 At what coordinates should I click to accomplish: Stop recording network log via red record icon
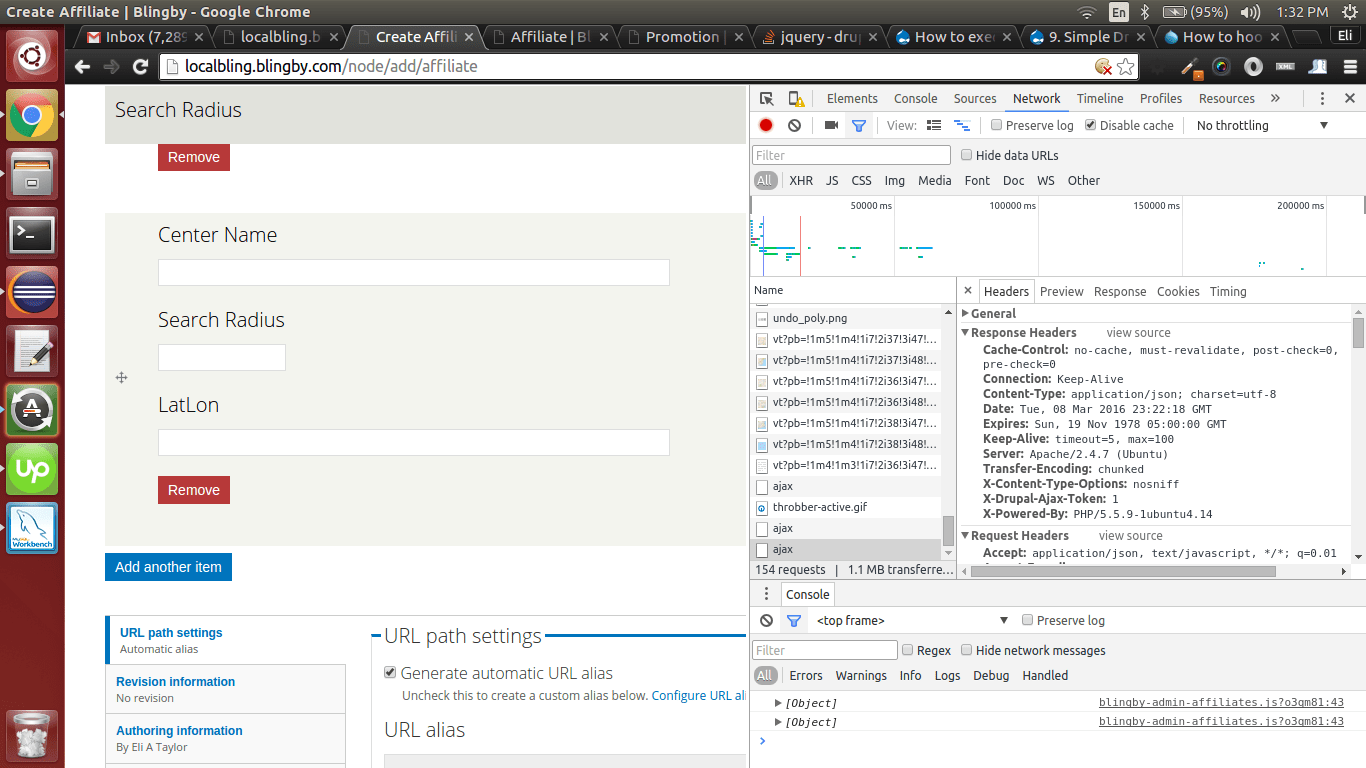[767, 125]
